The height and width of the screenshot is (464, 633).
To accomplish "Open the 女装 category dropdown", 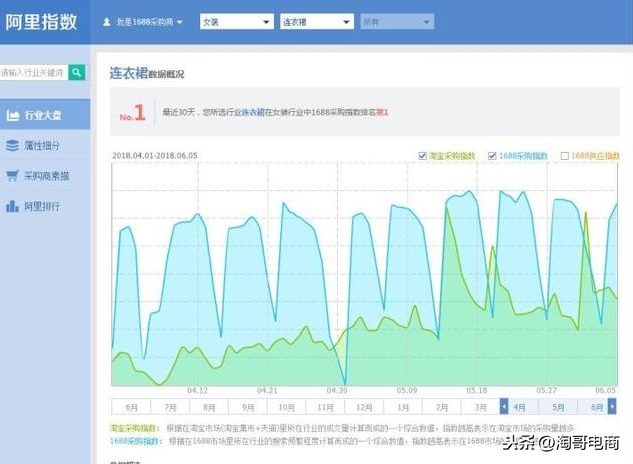I will click(237, 22).
